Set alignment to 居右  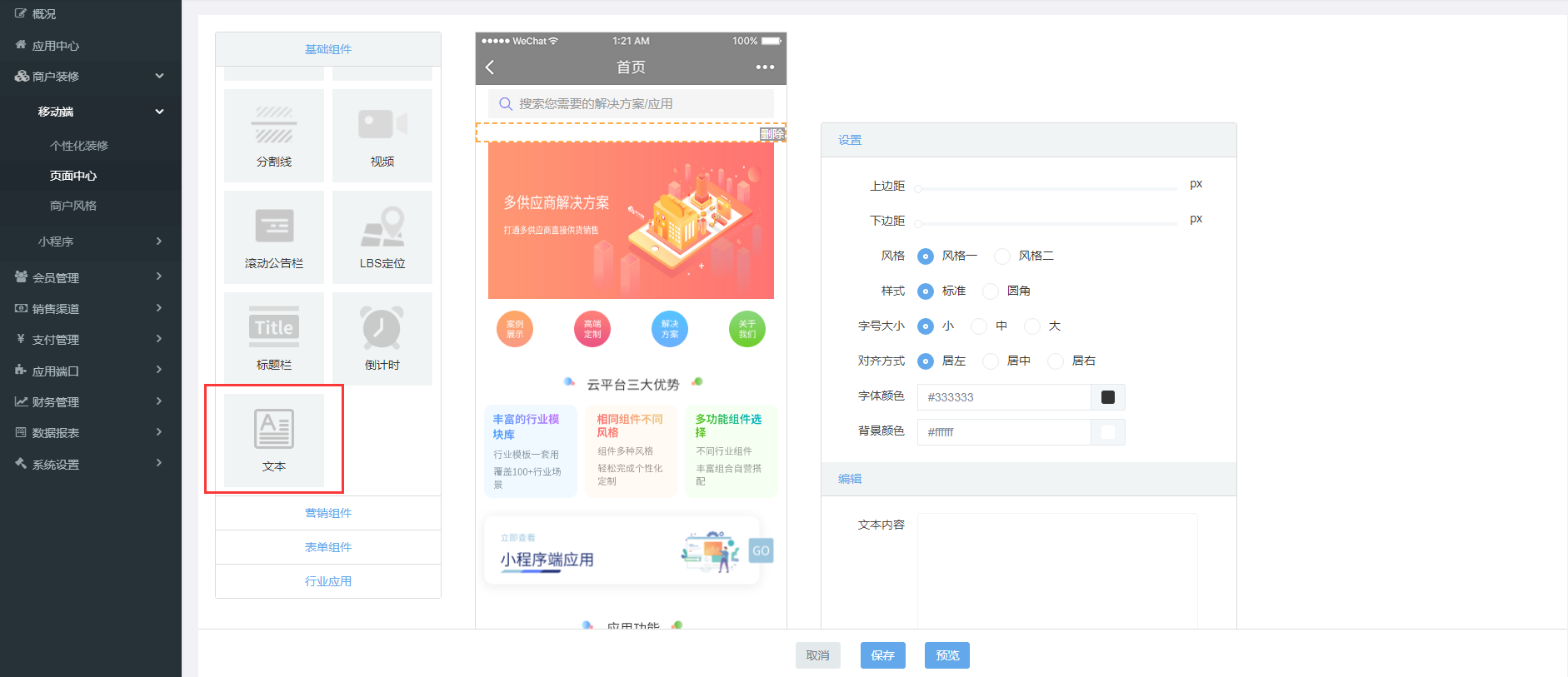click(1056, 361)
